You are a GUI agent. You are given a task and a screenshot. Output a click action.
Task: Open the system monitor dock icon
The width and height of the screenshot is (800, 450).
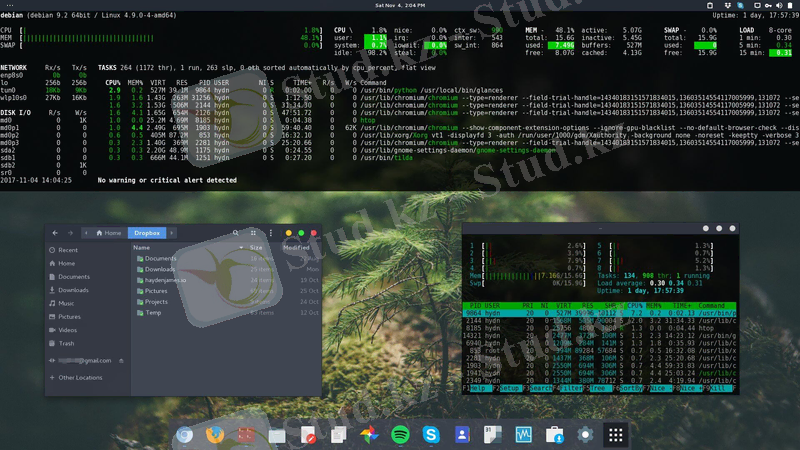point(523,435)
